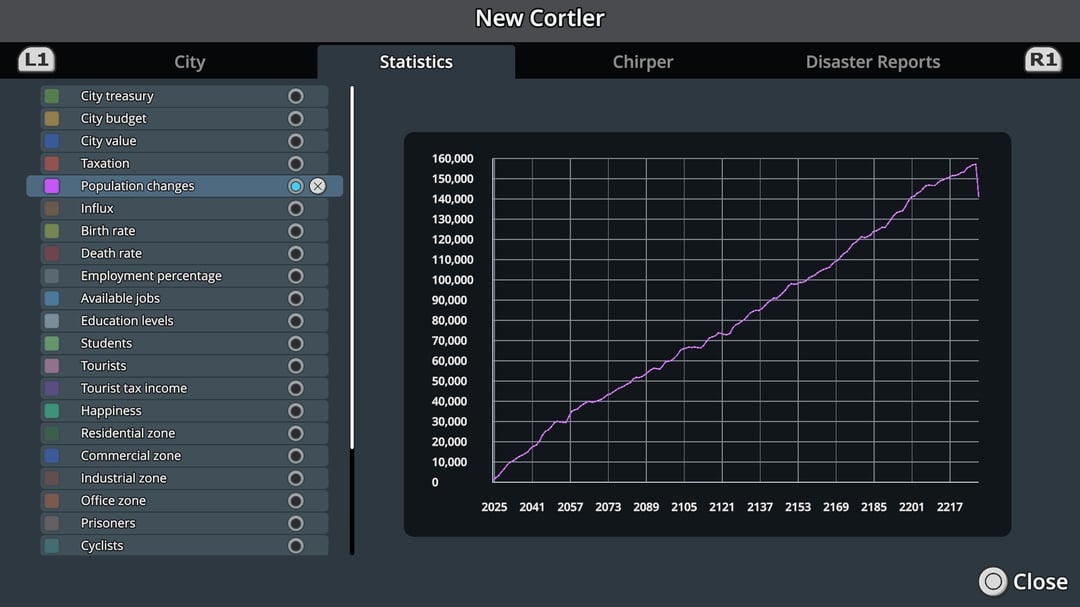Enable the Commercial zone radio button

295,455
